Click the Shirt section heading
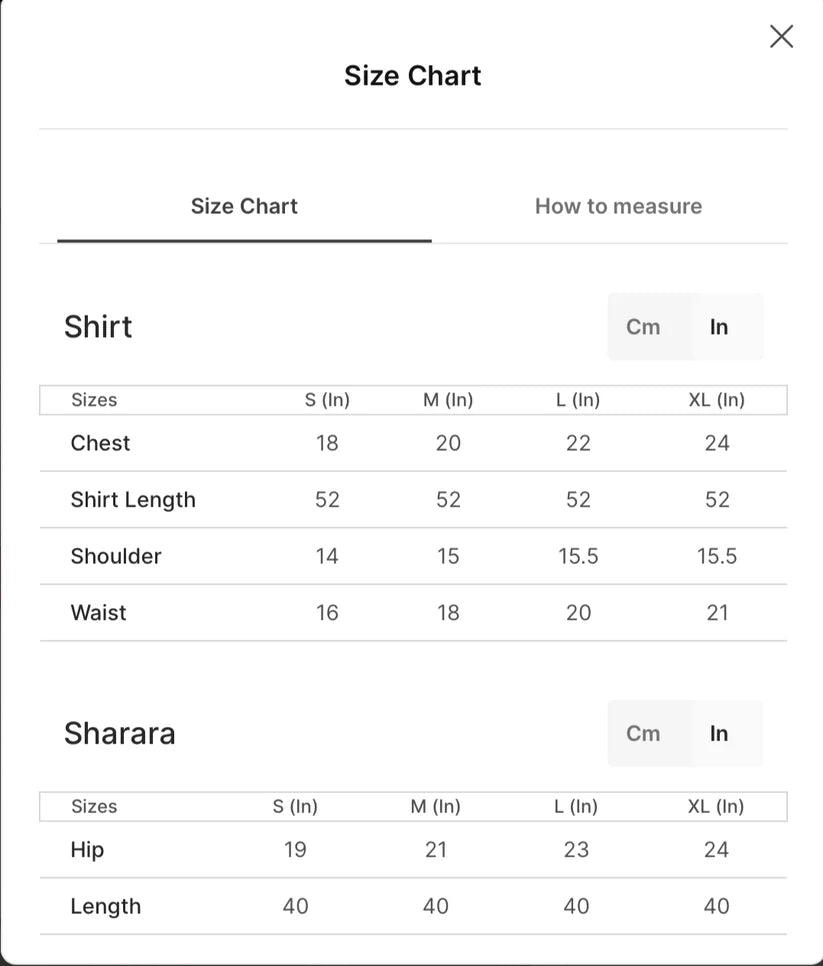823x966 pixels. click(98, 327)
